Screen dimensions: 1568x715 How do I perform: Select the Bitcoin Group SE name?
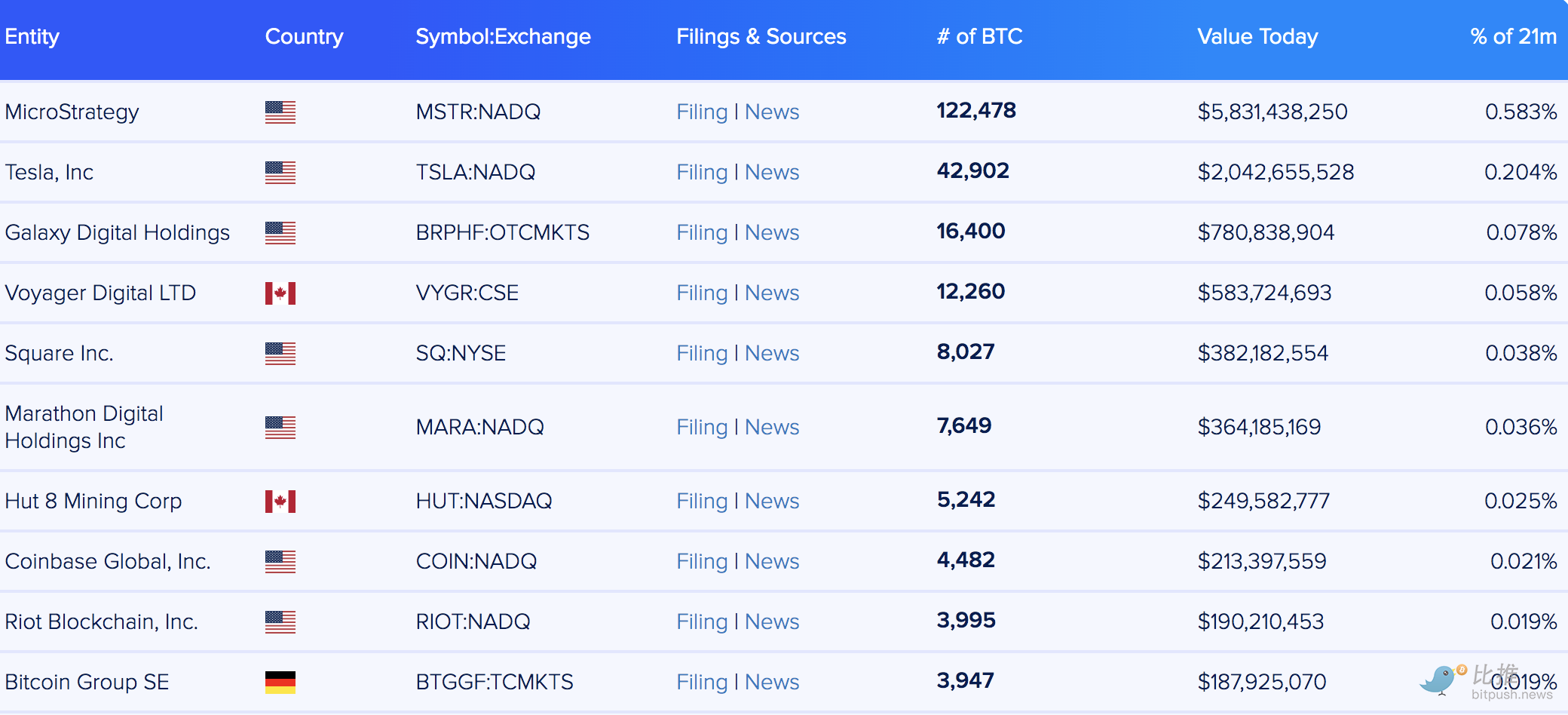[x=87, y=682]
